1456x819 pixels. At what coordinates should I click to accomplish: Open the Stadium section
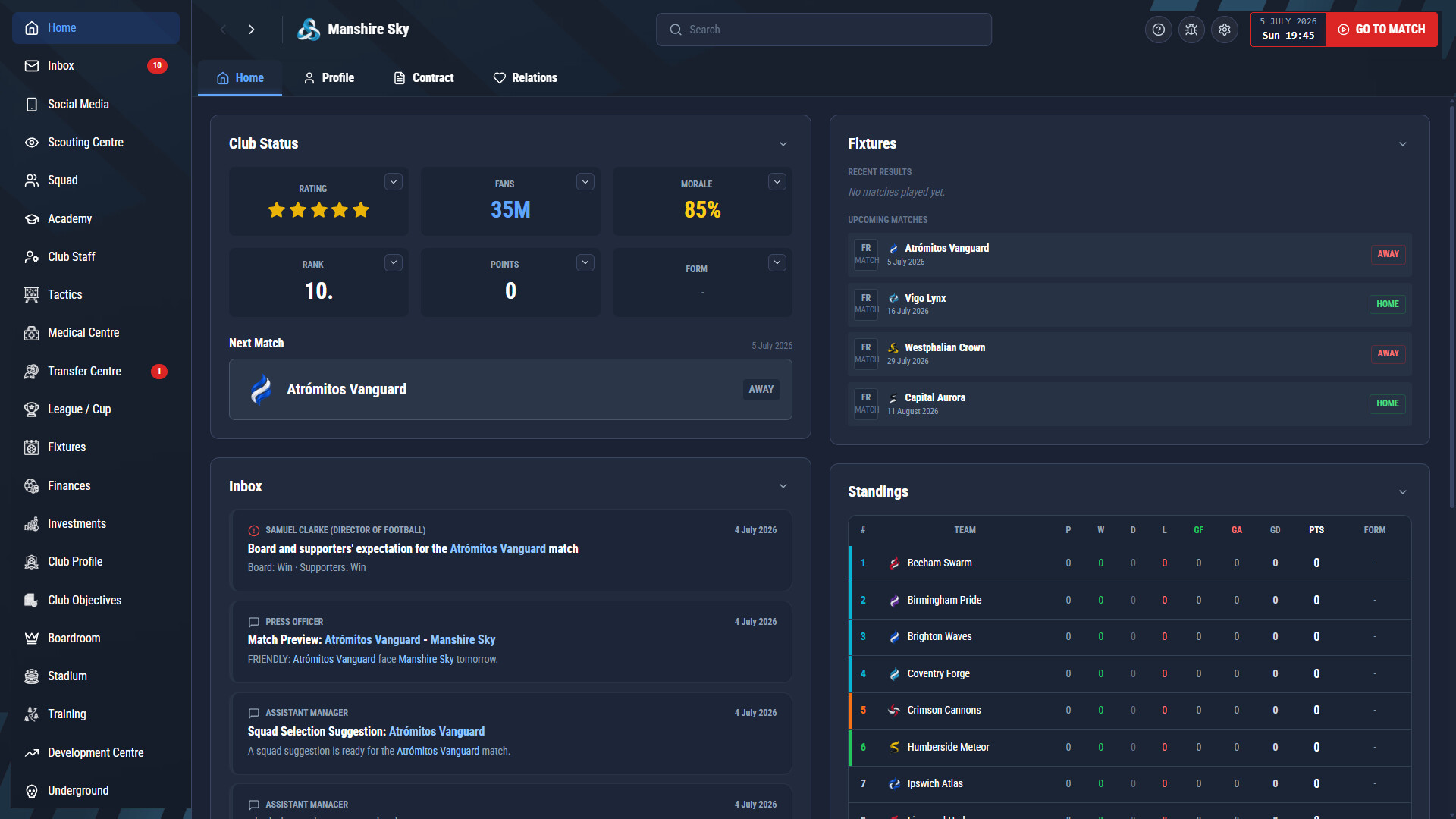tap(96, 676)
